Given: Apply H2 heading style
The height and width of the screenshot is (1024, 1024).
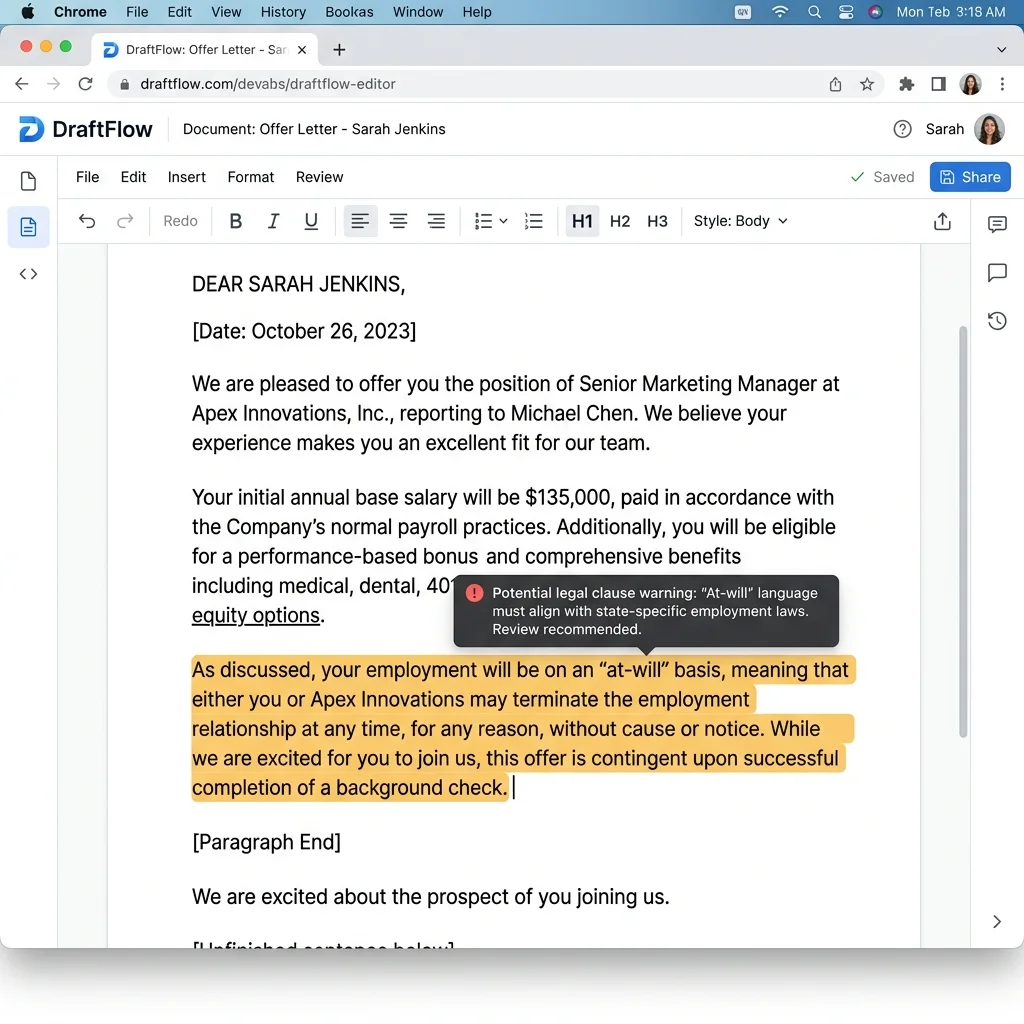Looking at the screenshot, I should (x=620, y=221).
